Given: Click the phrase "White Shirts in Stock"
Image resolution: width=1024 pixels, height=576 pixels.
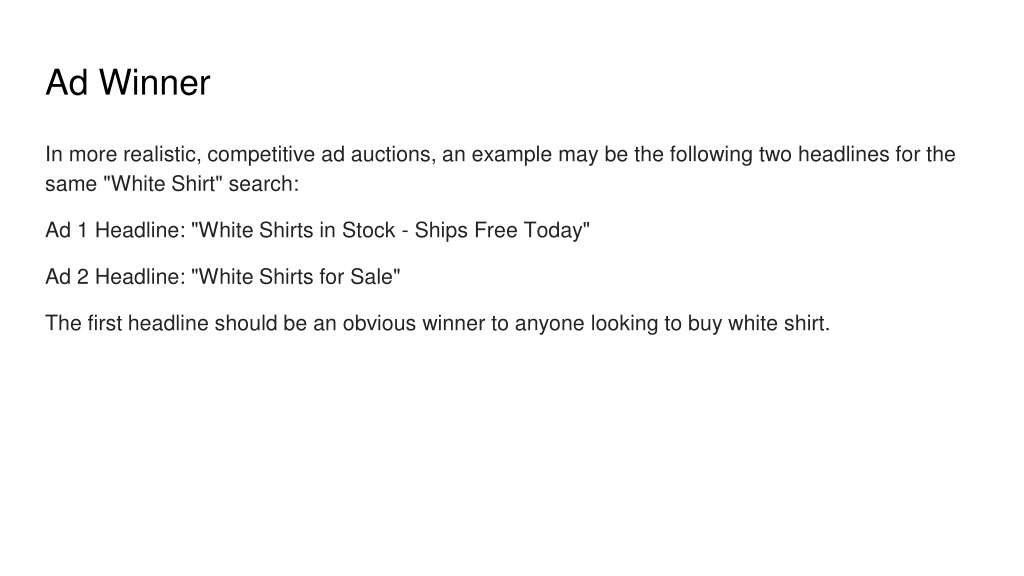Looking at the screenshot, I should [x=297, y=230].
